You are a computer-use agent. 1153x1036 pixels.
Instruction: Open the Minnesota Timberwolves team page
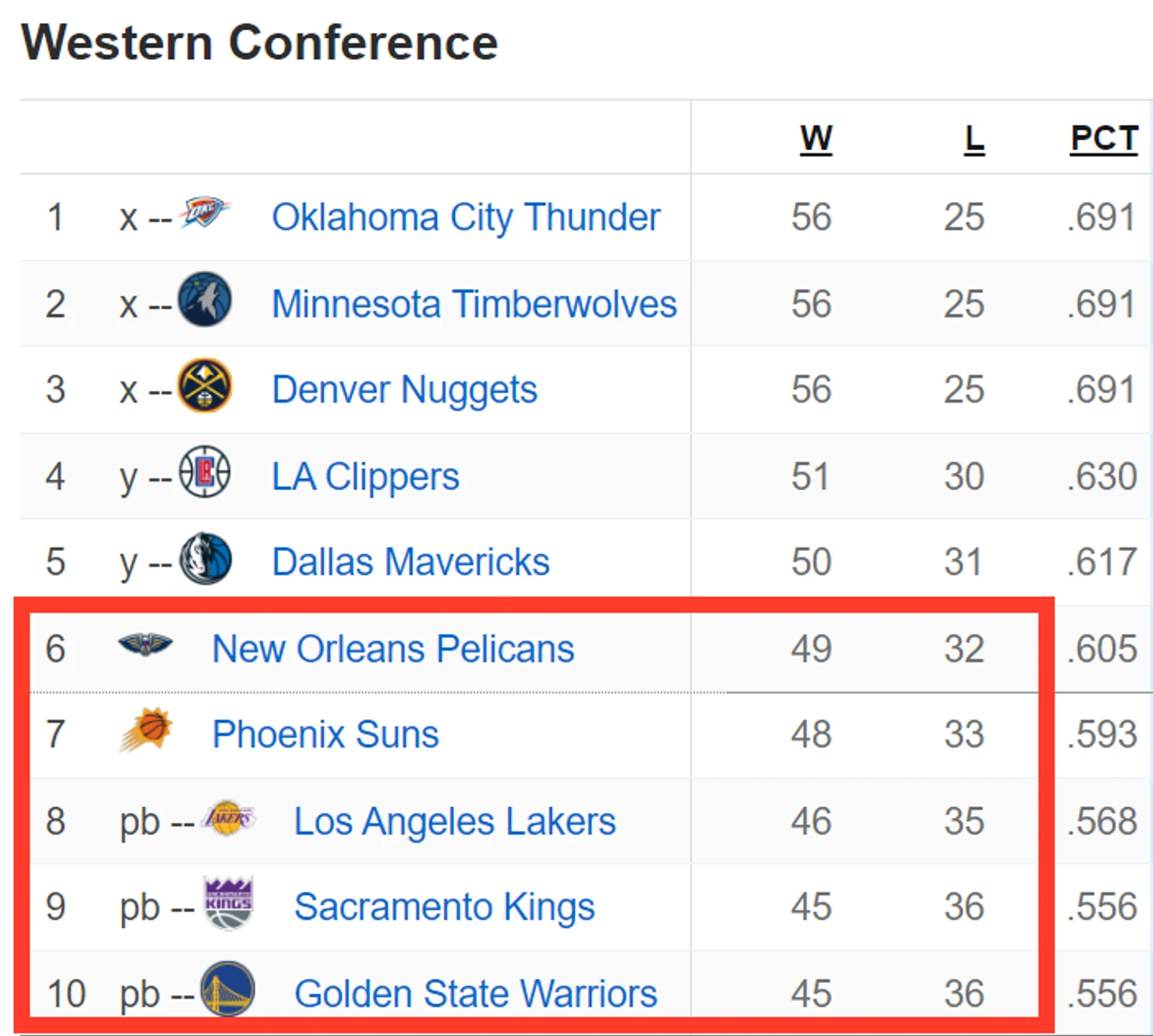[x=474, y=304]
